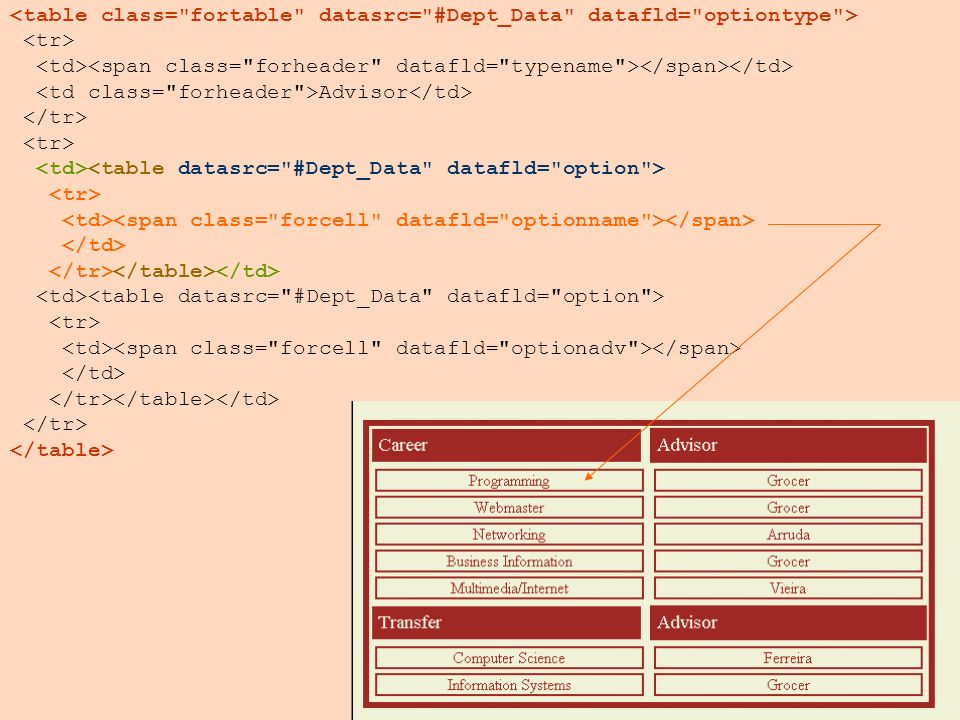The height and width of the screenshot is (720, 960).
Task: Select the Computer Science cell
Action: 509,658
